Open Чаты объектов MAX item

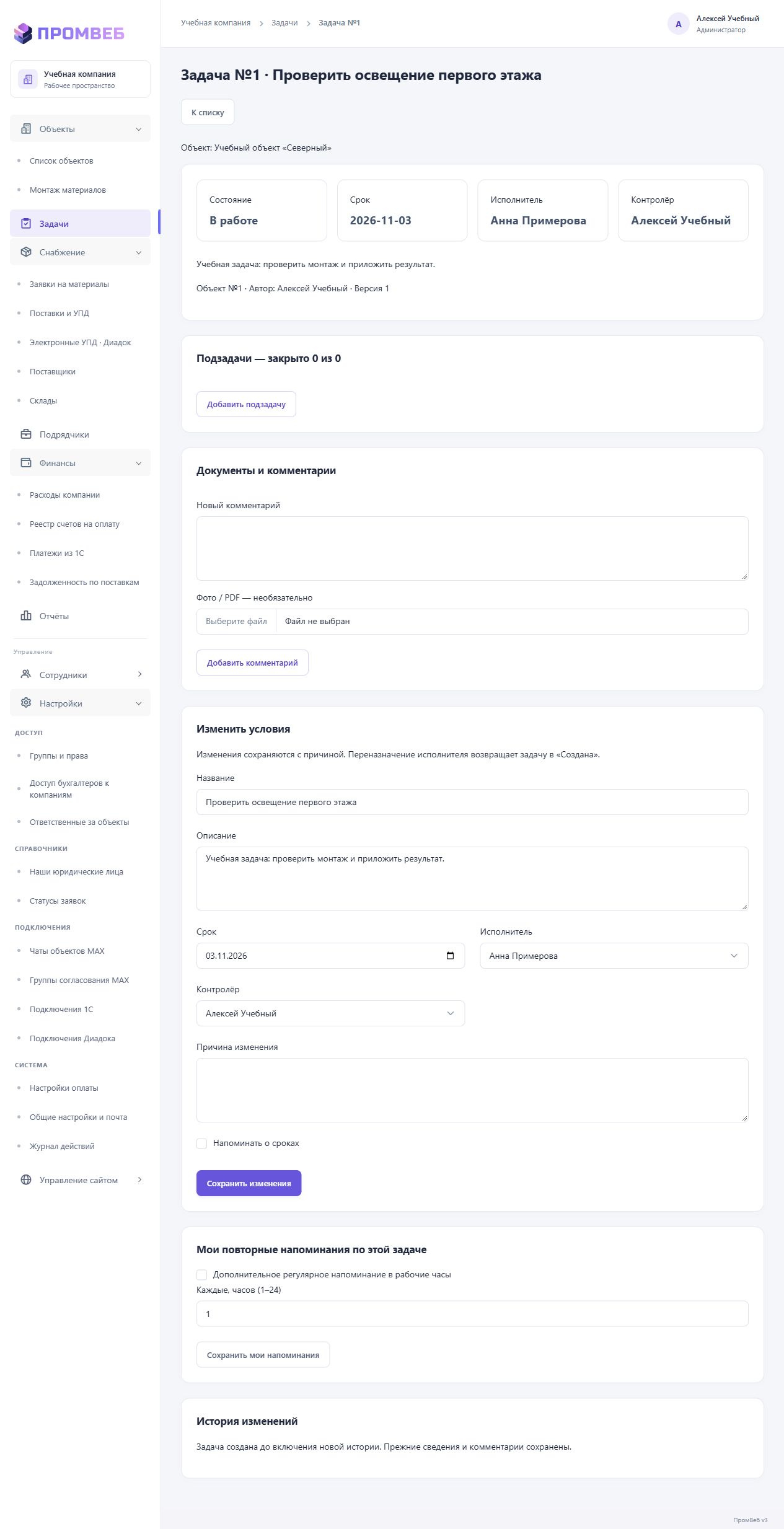(67, 951)
